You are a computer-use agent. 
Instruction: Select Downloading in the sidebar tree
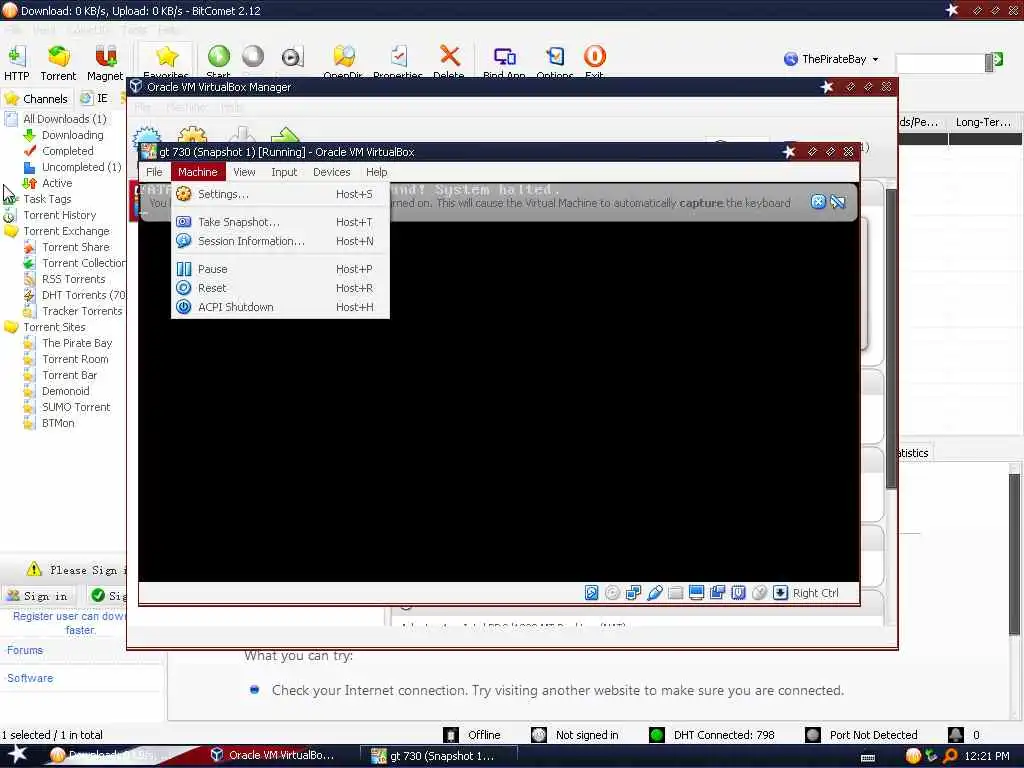click(x=72, y=135)
